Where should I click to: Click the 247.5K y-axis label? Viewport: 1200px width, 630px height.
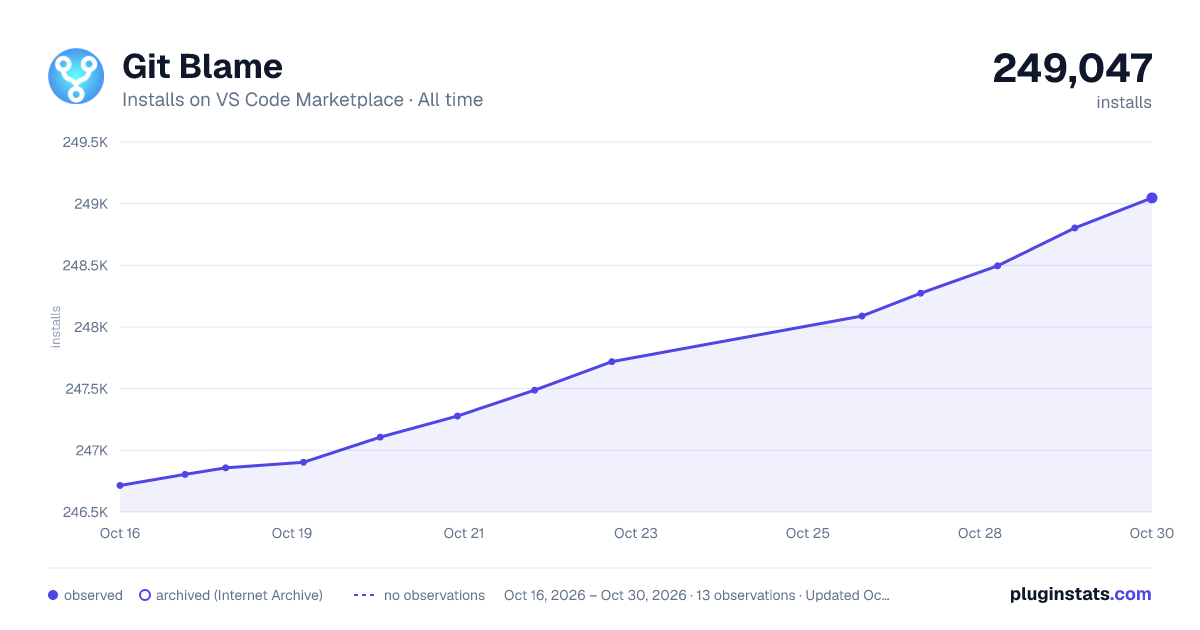(x=85, y=389)
